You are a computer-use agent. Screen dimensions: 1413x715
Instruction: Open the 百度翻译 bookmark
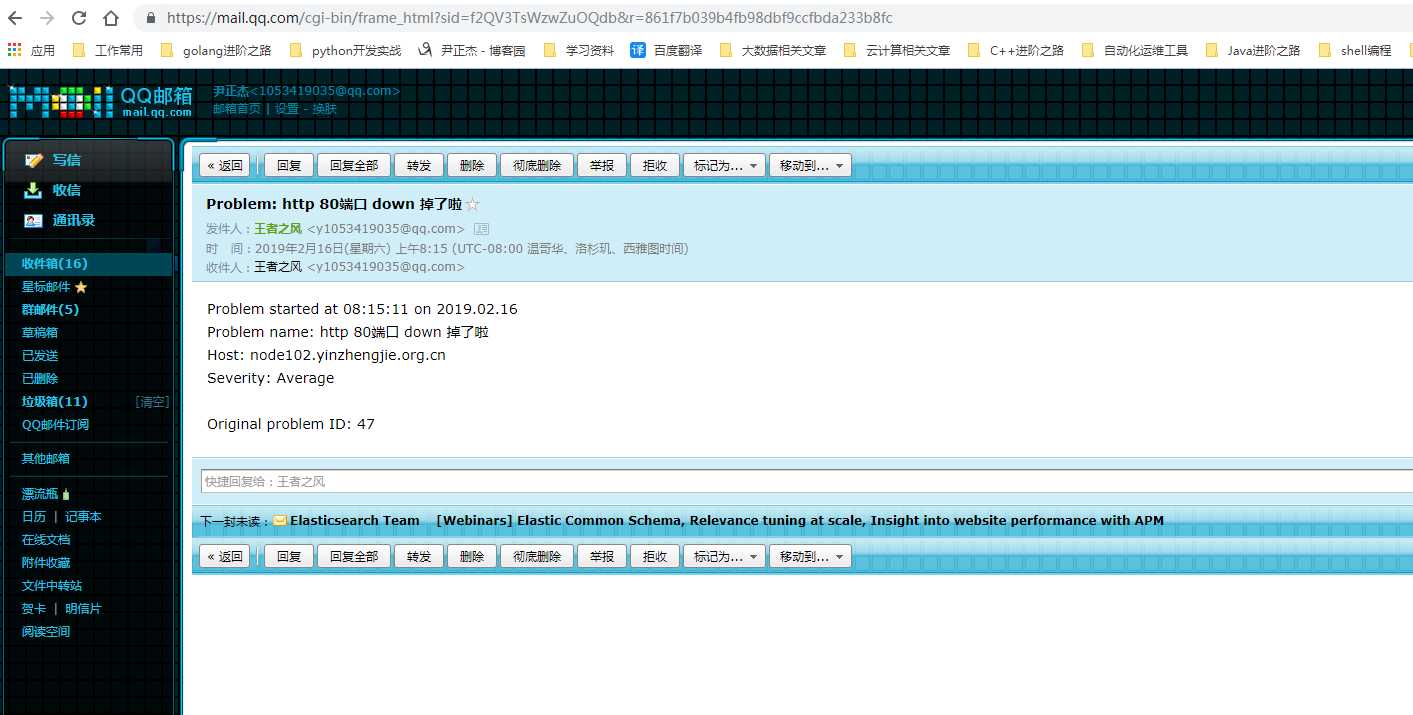[x=666, y=50]
